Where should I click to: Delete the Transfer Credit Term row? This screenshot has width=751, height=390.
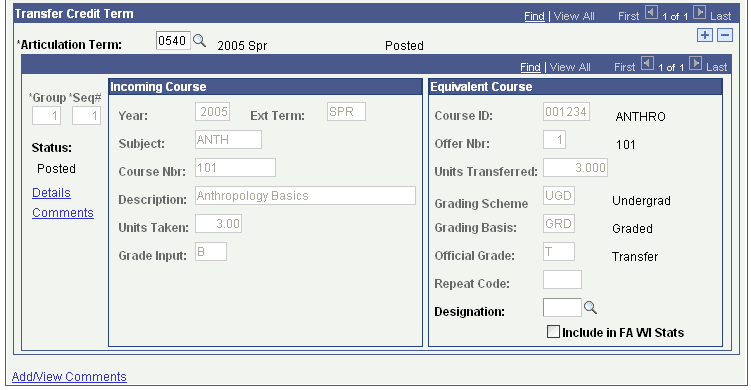click(725, 35)
